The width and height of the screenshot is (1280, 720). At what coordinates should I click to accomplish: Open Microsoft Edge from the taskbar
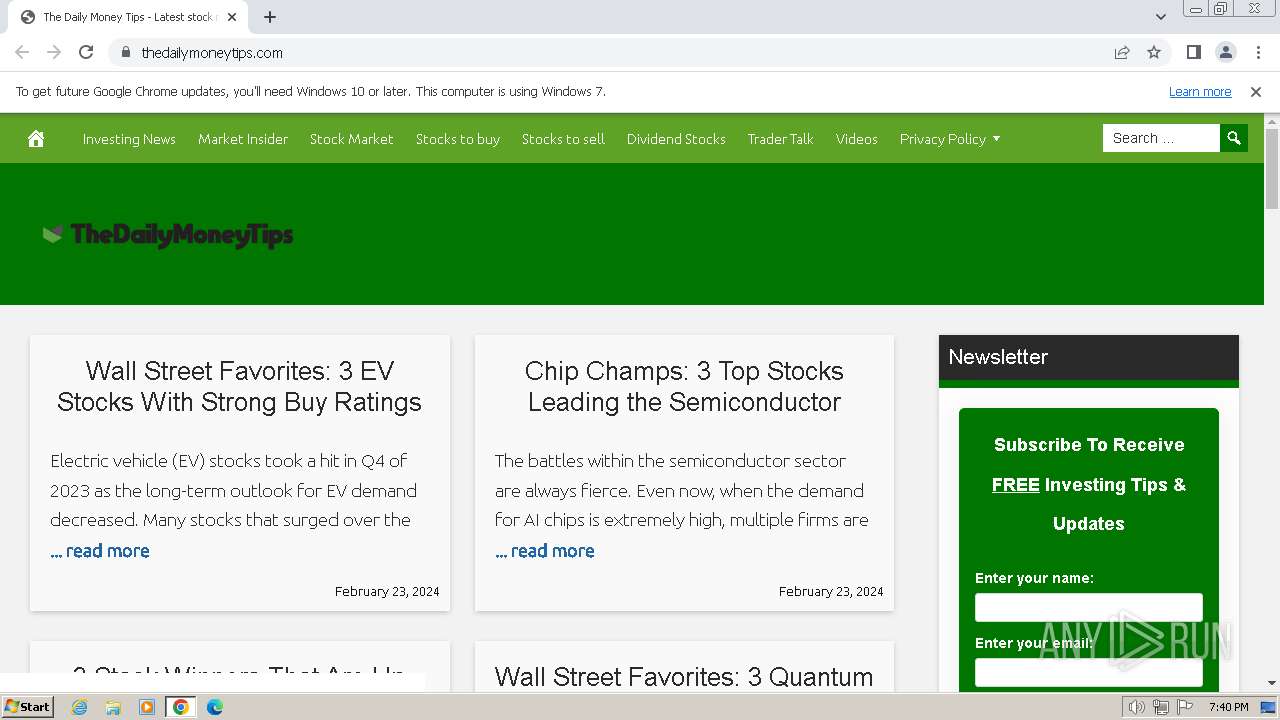pyautogui.click(x=215, y=707)
